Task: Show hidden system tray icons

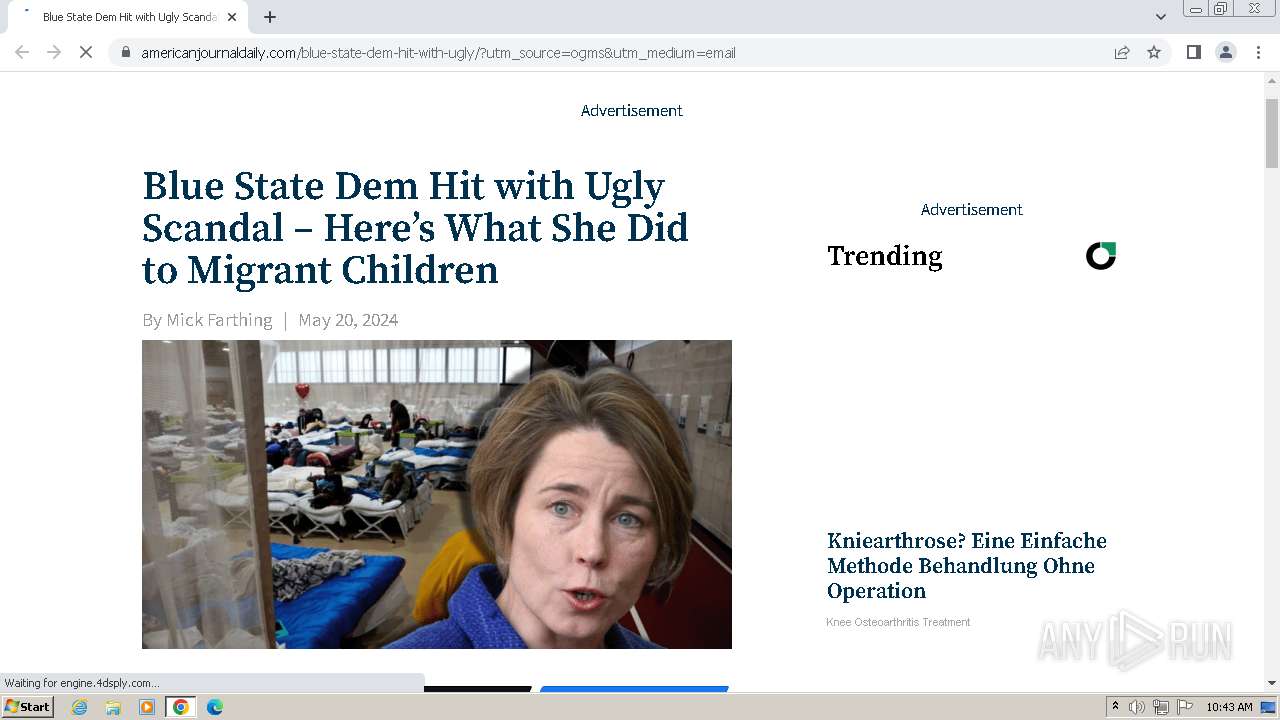Action: [x=1115, y=707]
